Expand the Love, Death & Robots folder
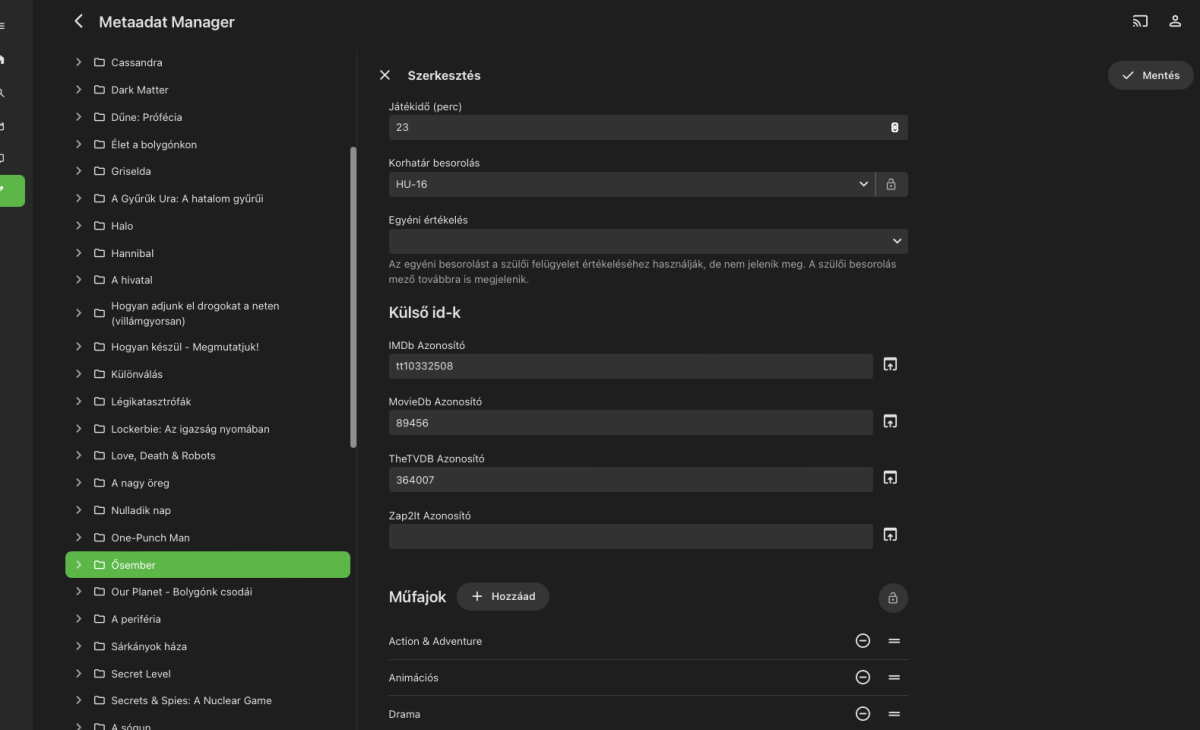Image resolution: width=1200 pixels, height=730 pixels. point(78,456)
